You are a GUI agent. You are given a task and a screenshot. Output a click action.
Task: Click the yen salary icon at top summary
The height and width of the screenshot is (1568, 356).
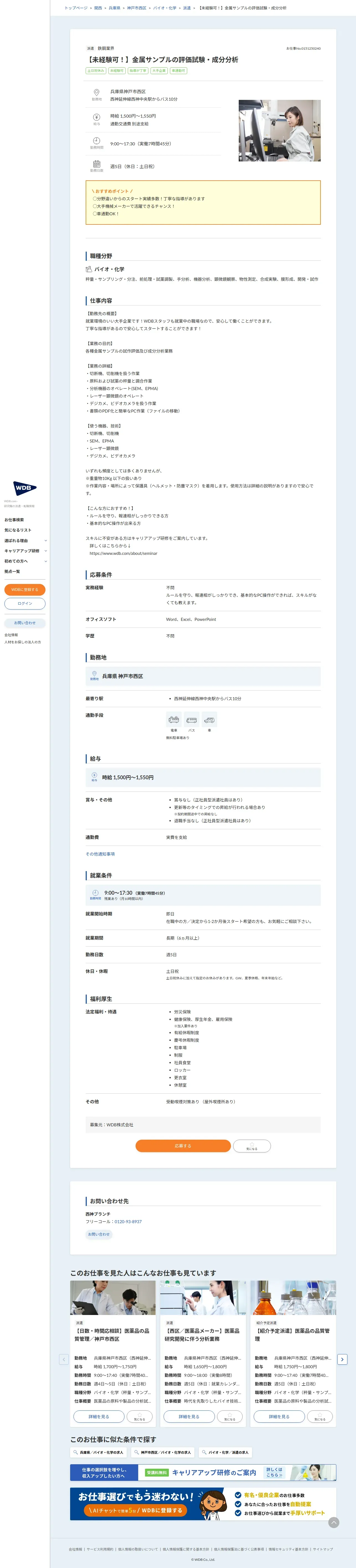click(96, 117)
